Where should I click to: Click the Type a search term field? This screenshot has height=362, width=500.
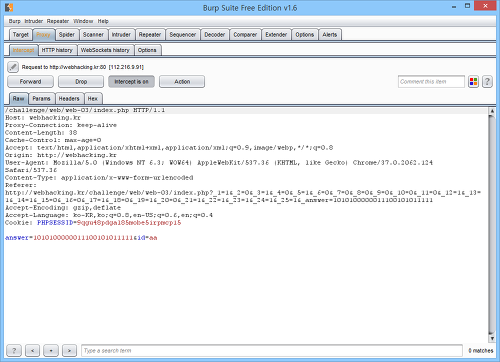[x=272, y=350]
